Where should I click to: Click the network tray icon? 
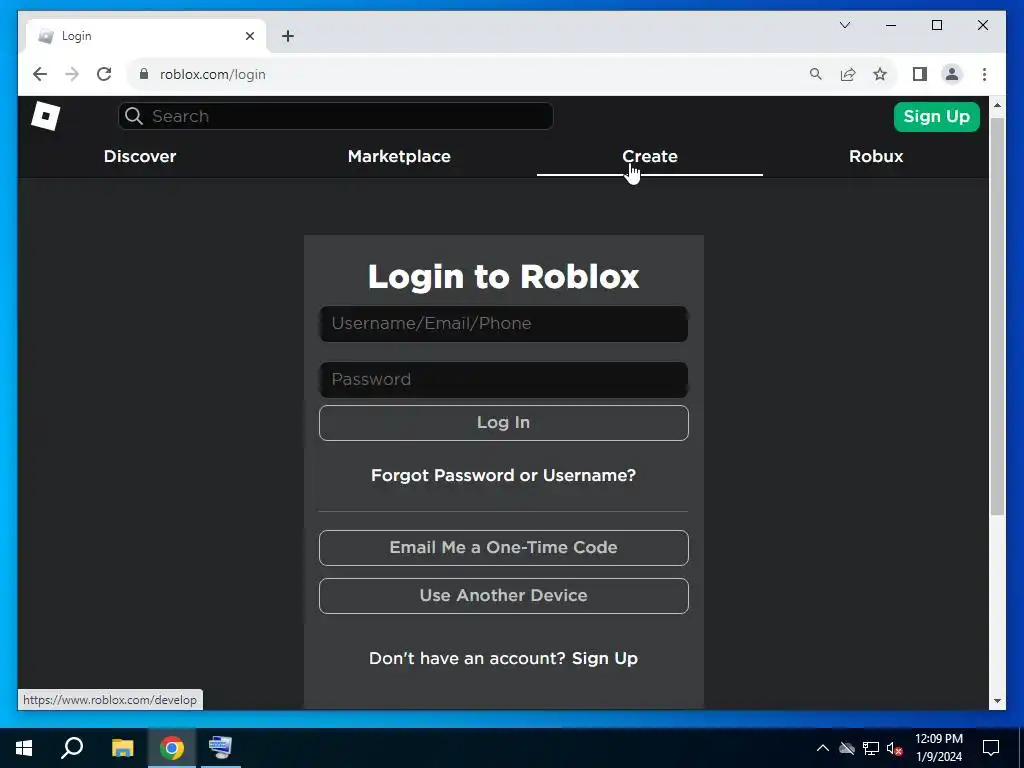tap(871, 748)
